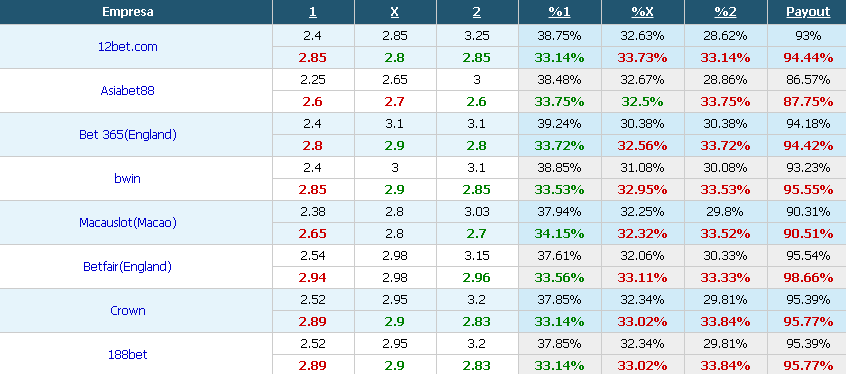Open the 188bet bookmaker link
This screenshot has width=846, height=374.
tap(128, 355)
